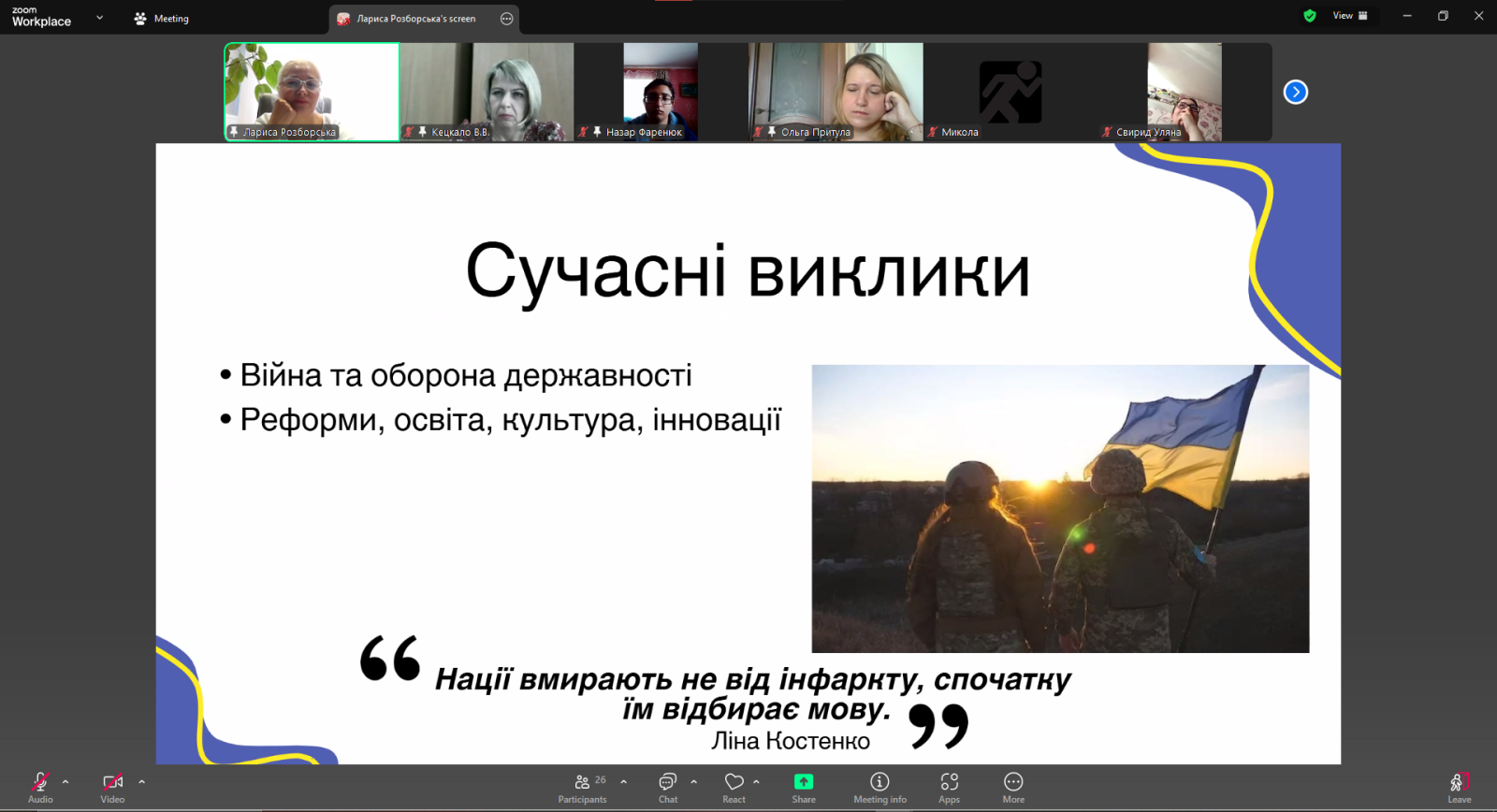Select Ольга Притула video thumbnail

click(x=836, y=92)
